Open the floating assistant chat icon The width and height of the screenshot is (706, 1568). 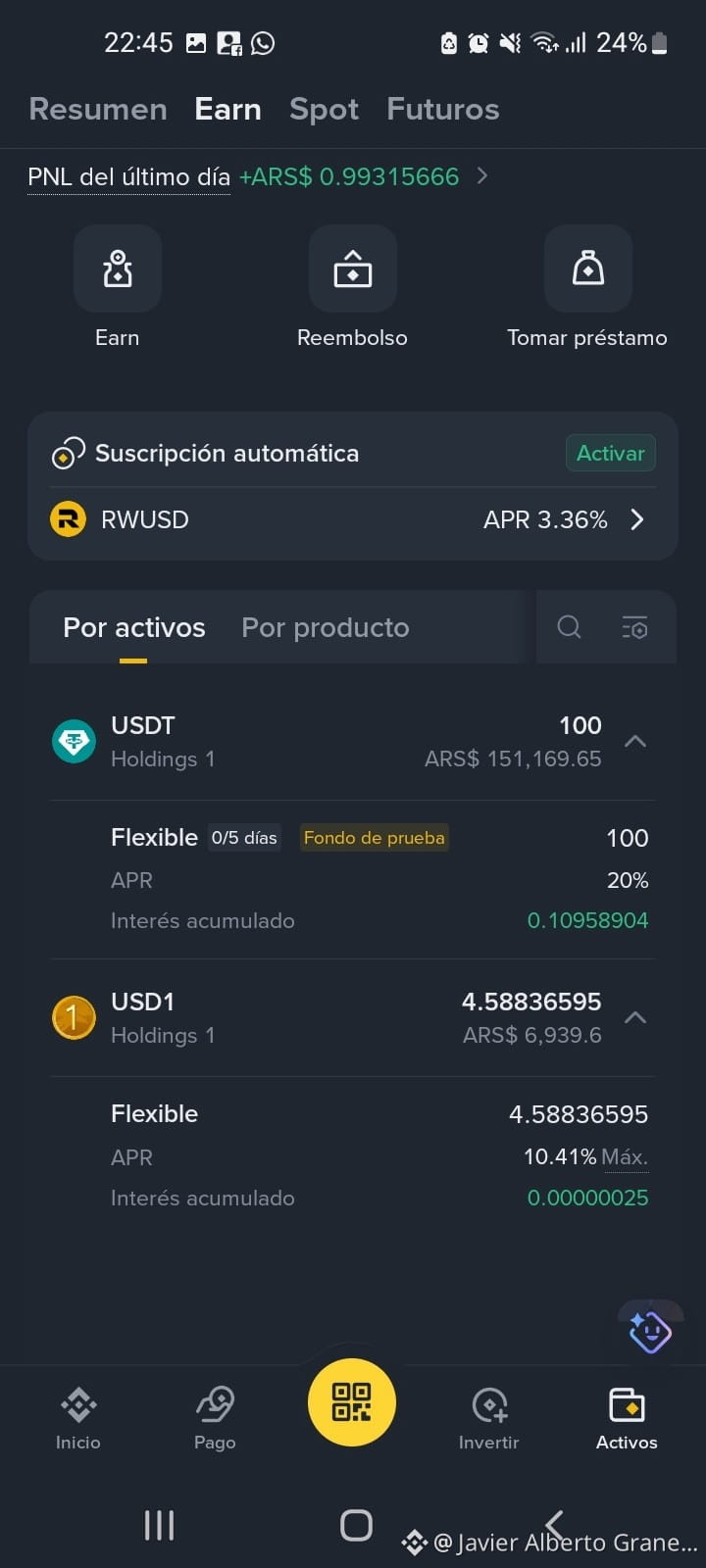point(649,1332)
